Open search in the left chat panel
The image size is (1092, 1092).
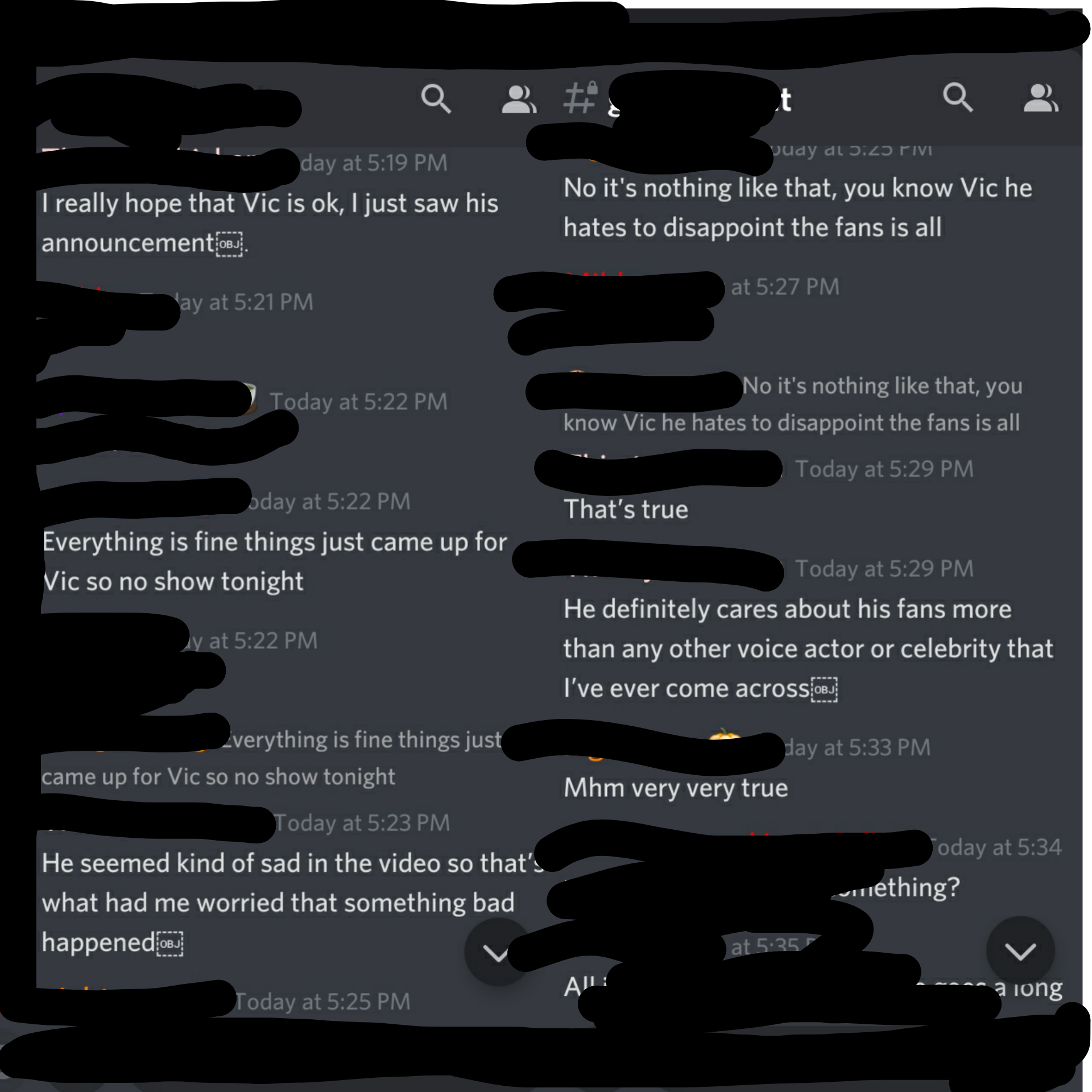click(436, 99)
